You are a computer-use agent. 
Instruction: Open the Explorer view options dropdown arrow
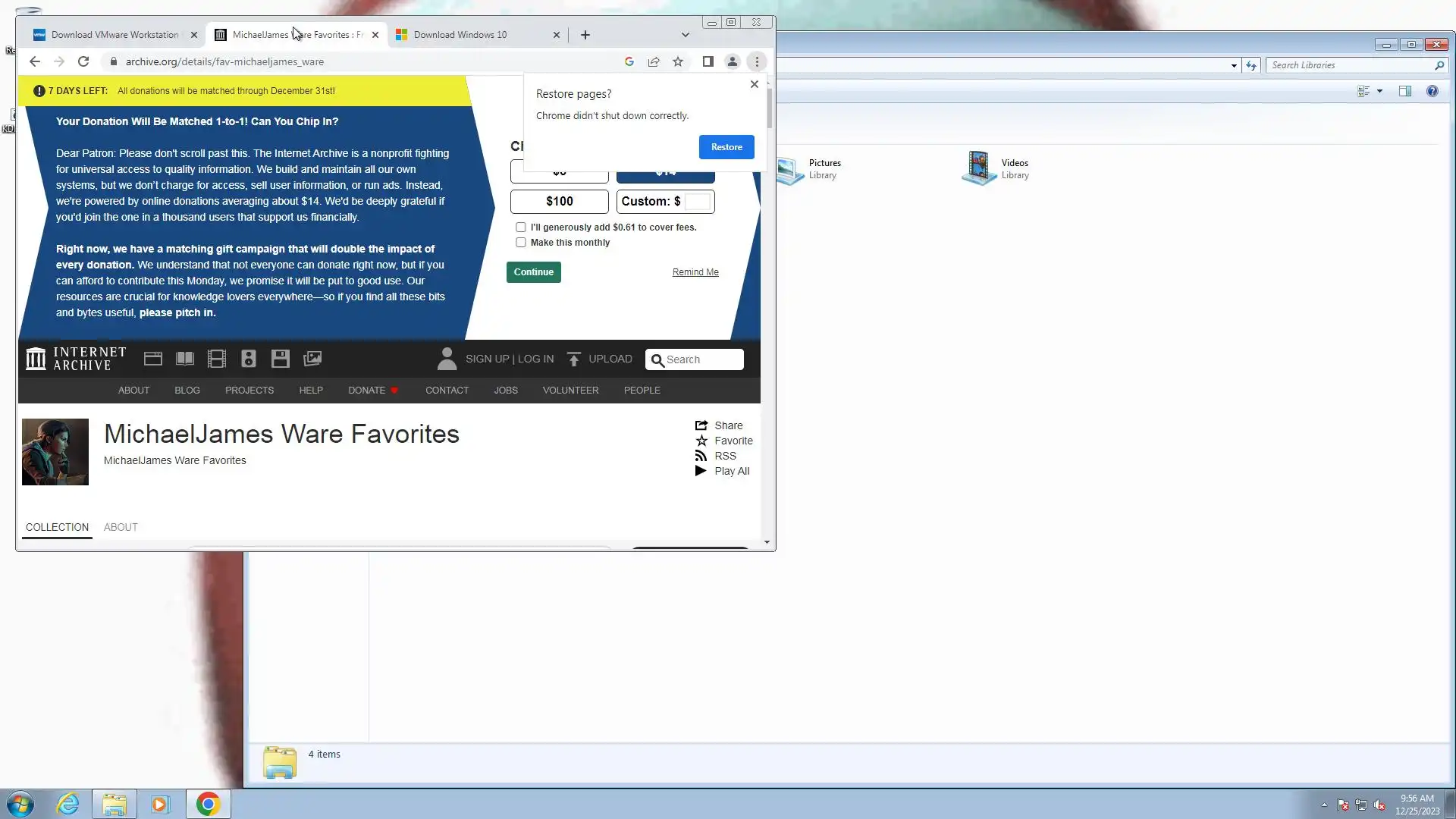(1379, 91)
